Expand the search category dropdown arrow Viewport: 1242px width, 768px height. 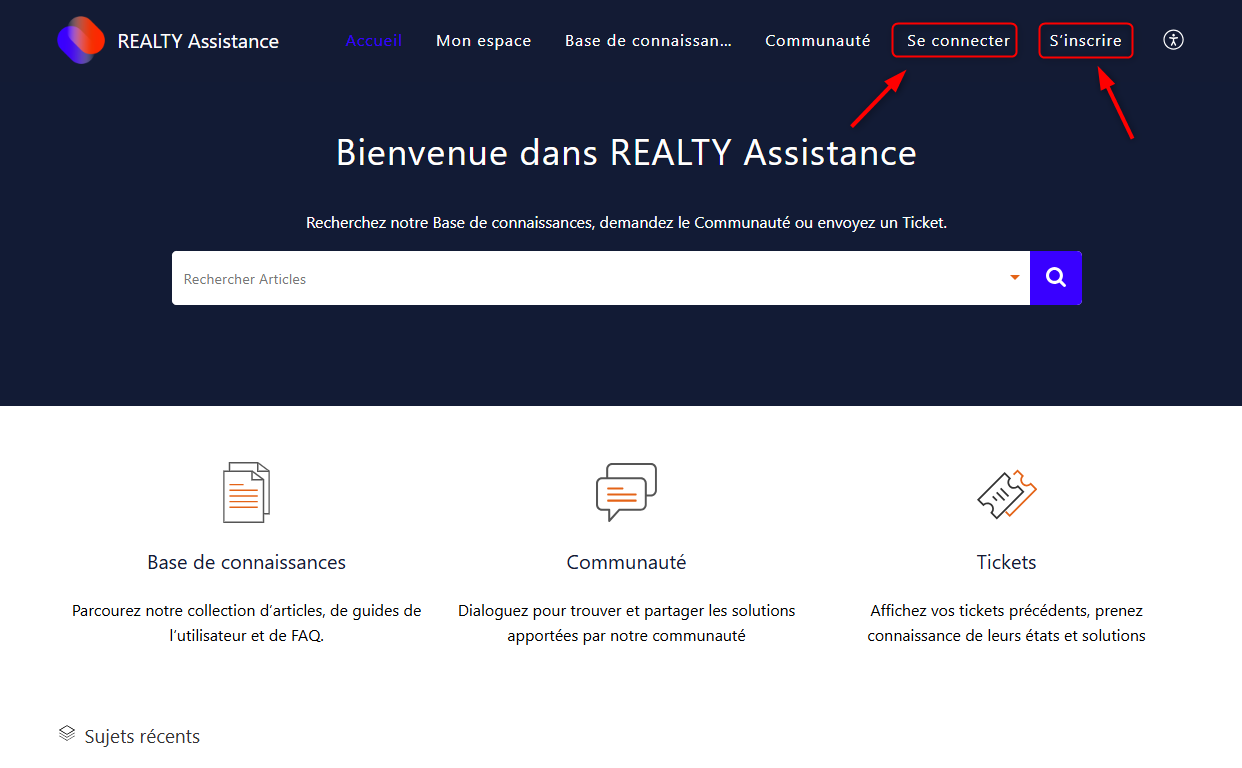pos(1014,278)
